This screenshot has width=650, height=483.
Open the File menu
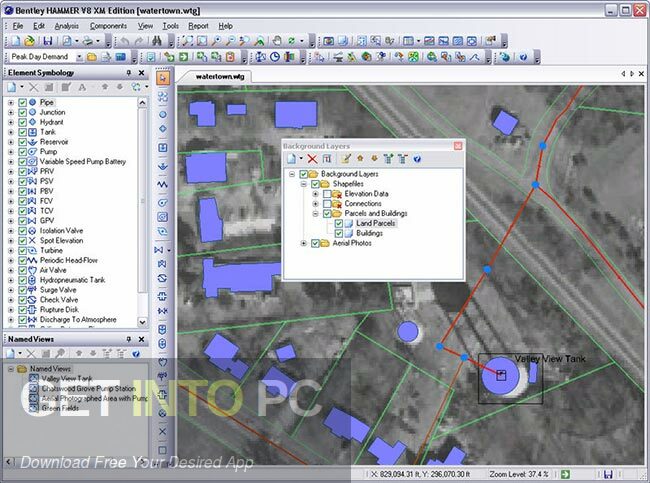tap(18, 26)
